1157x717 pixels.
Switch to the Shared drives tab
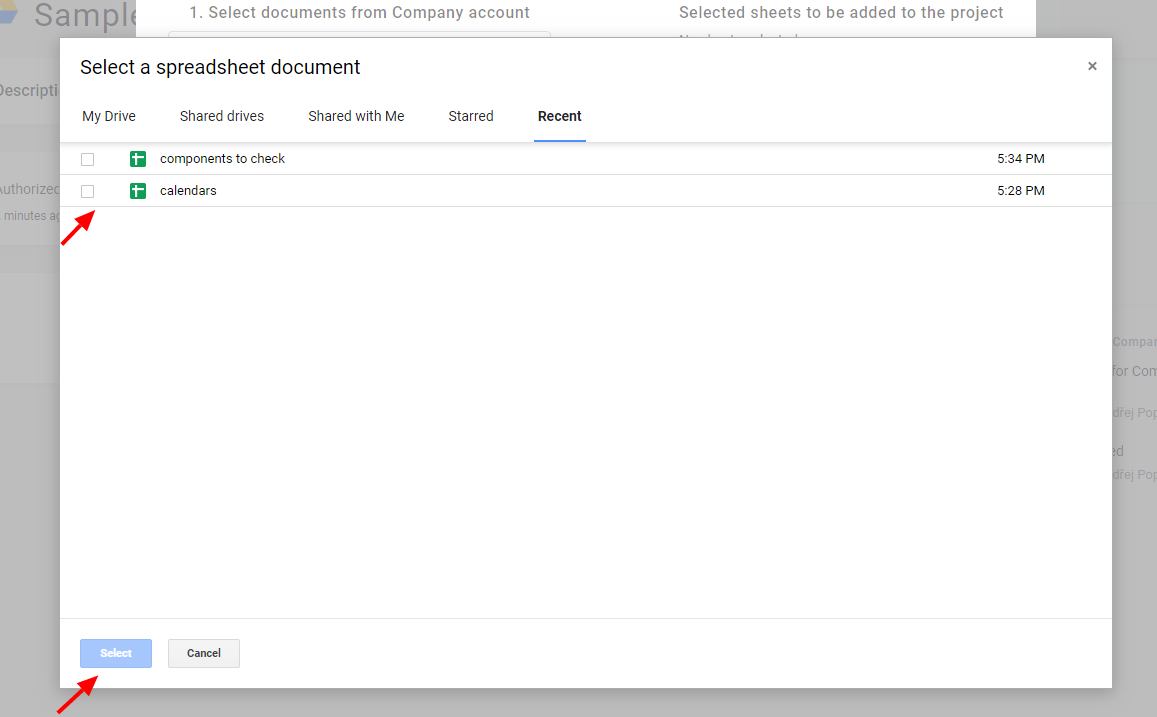tap(222, 116)
